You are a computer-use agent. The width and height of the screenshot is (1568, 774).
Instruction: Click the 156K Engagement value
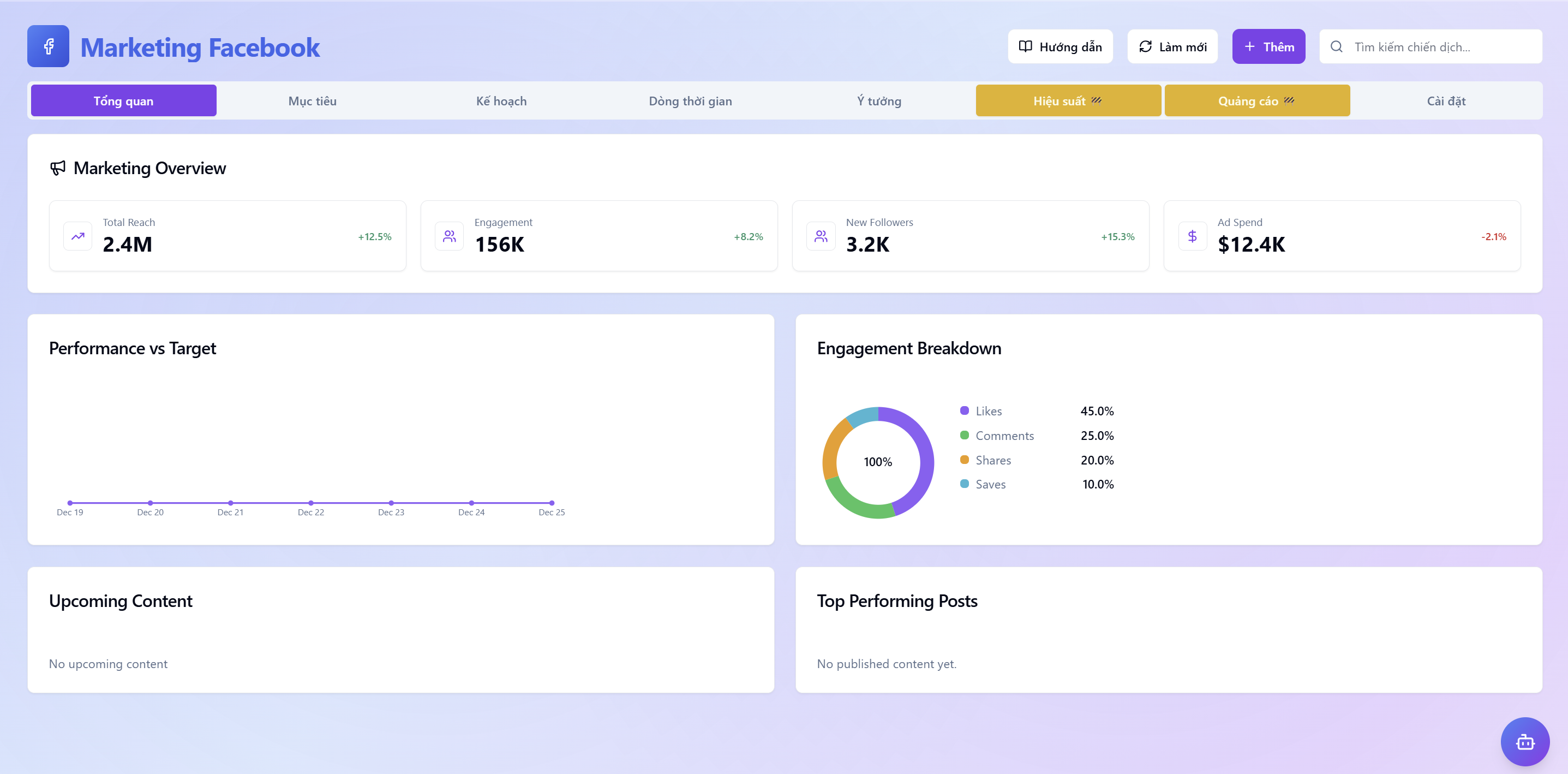click(x=499, y=245)
